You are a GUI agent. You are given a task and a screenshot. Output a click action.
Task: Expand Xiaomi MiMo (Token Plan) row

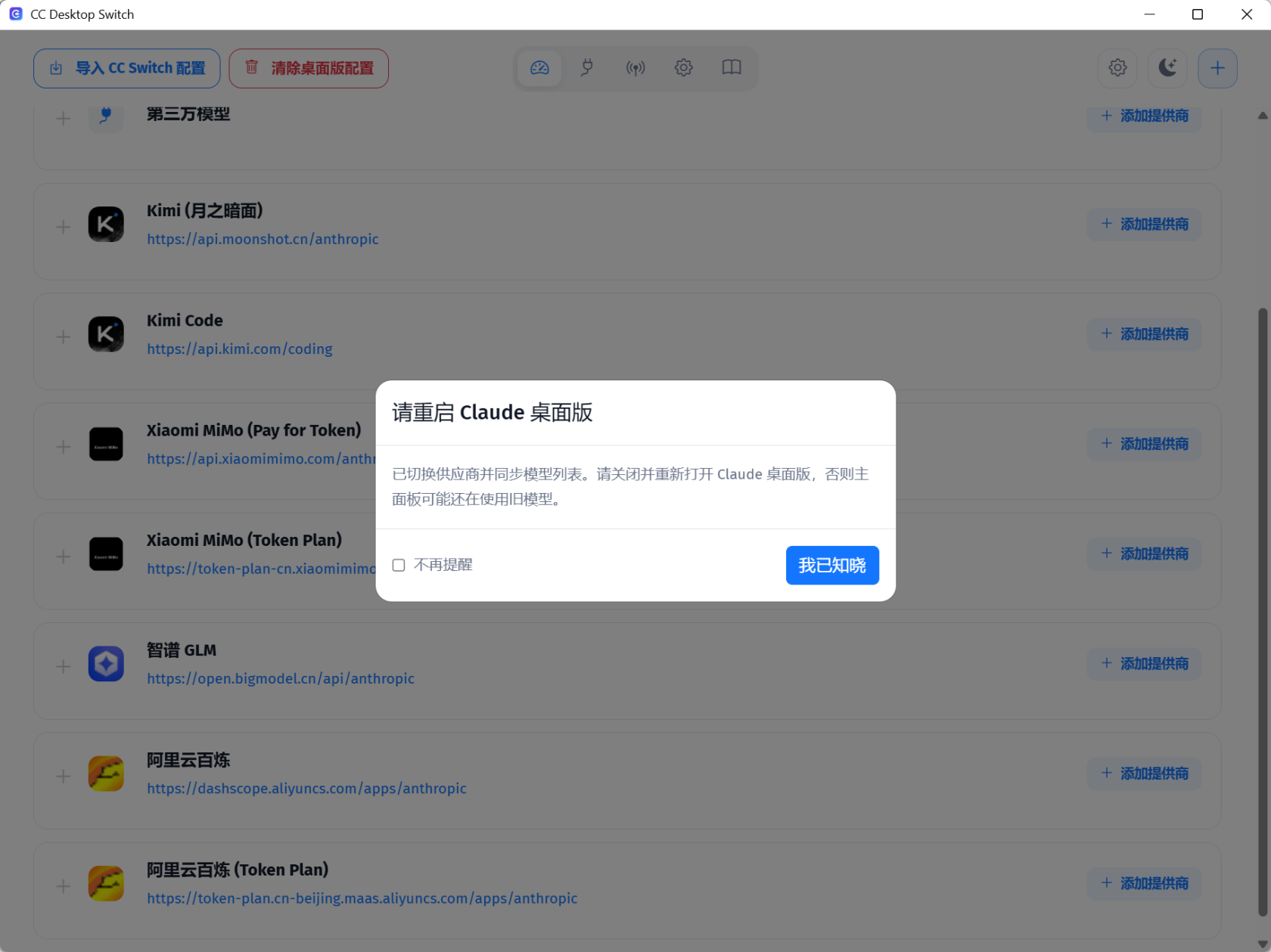point(64,557)
